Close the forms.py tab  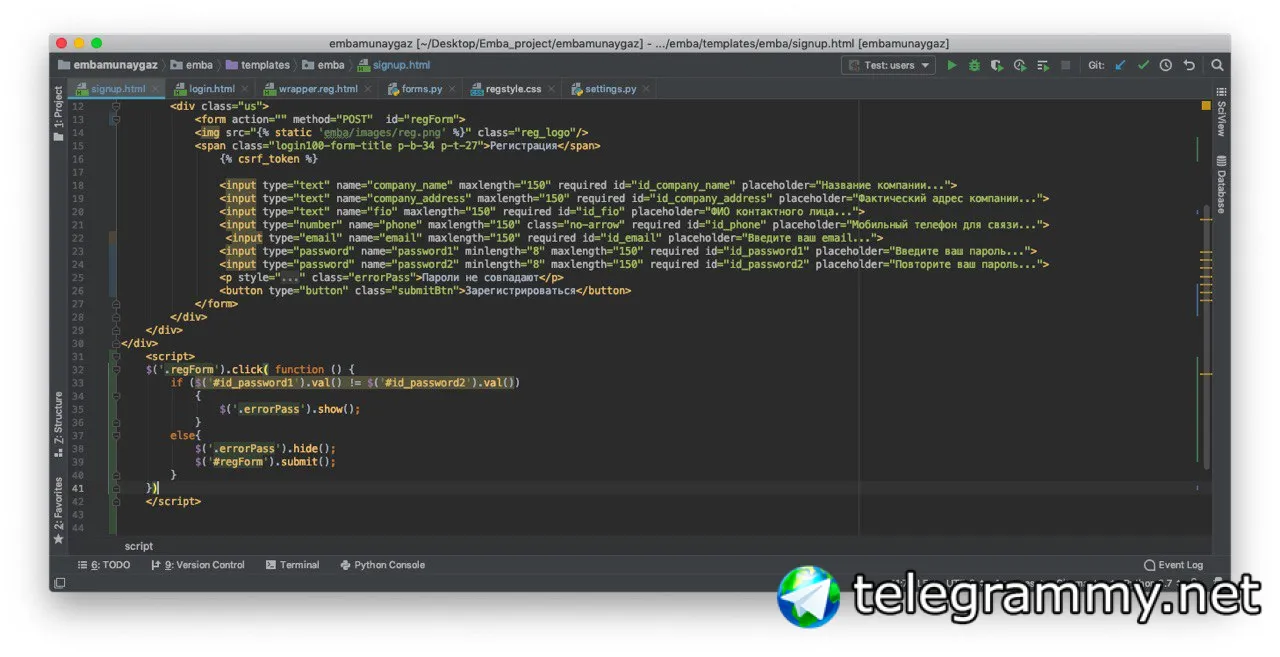click(x=450, y=89)
